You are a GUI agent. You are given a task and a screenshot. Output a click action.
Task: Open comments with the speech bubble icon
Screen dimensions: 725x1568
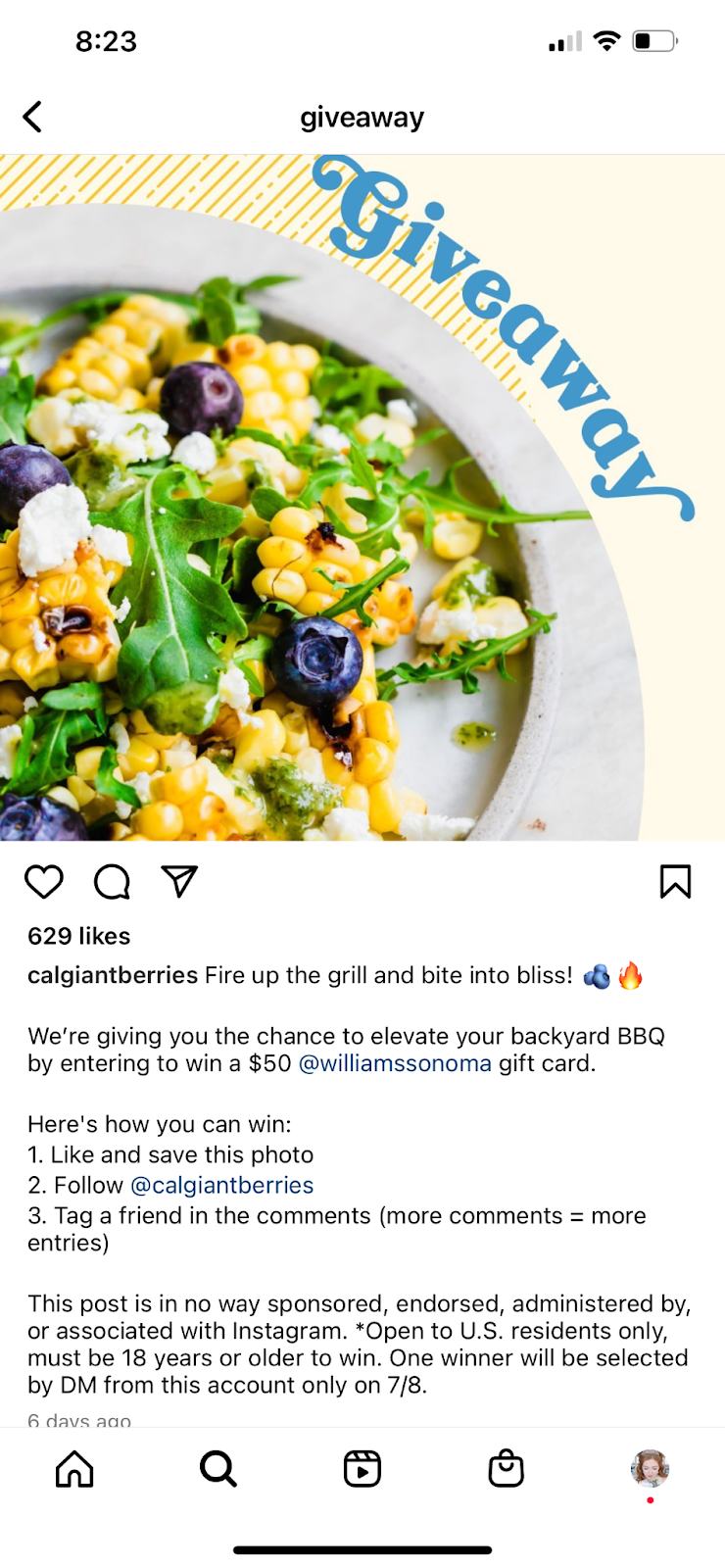pyautogui.click(x=112, y=882)
